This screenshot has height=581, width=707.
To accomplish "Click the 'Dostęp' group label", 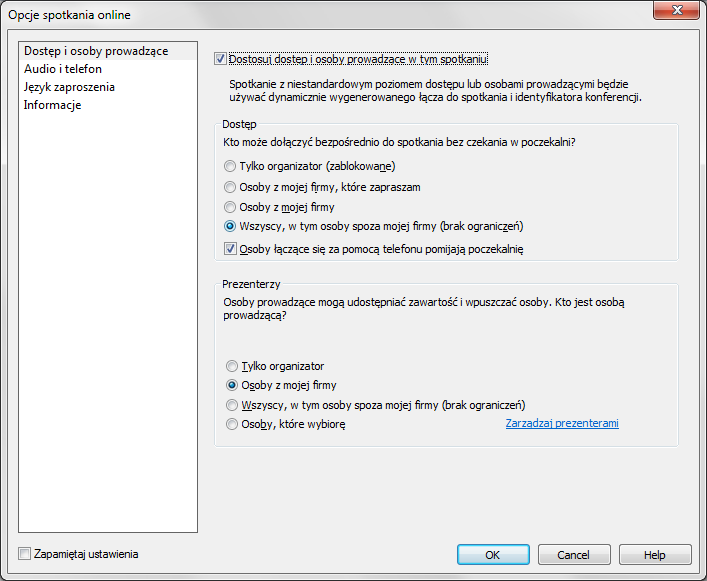I will [239, 124].
